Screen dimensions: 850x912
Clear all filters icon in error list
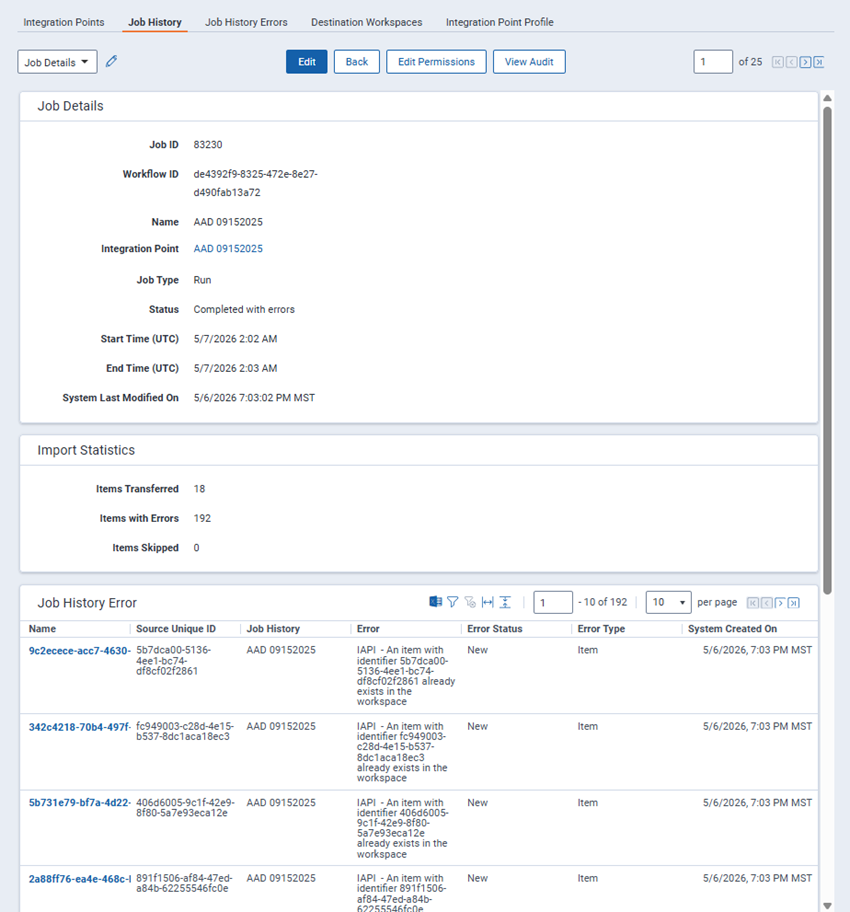470,602
